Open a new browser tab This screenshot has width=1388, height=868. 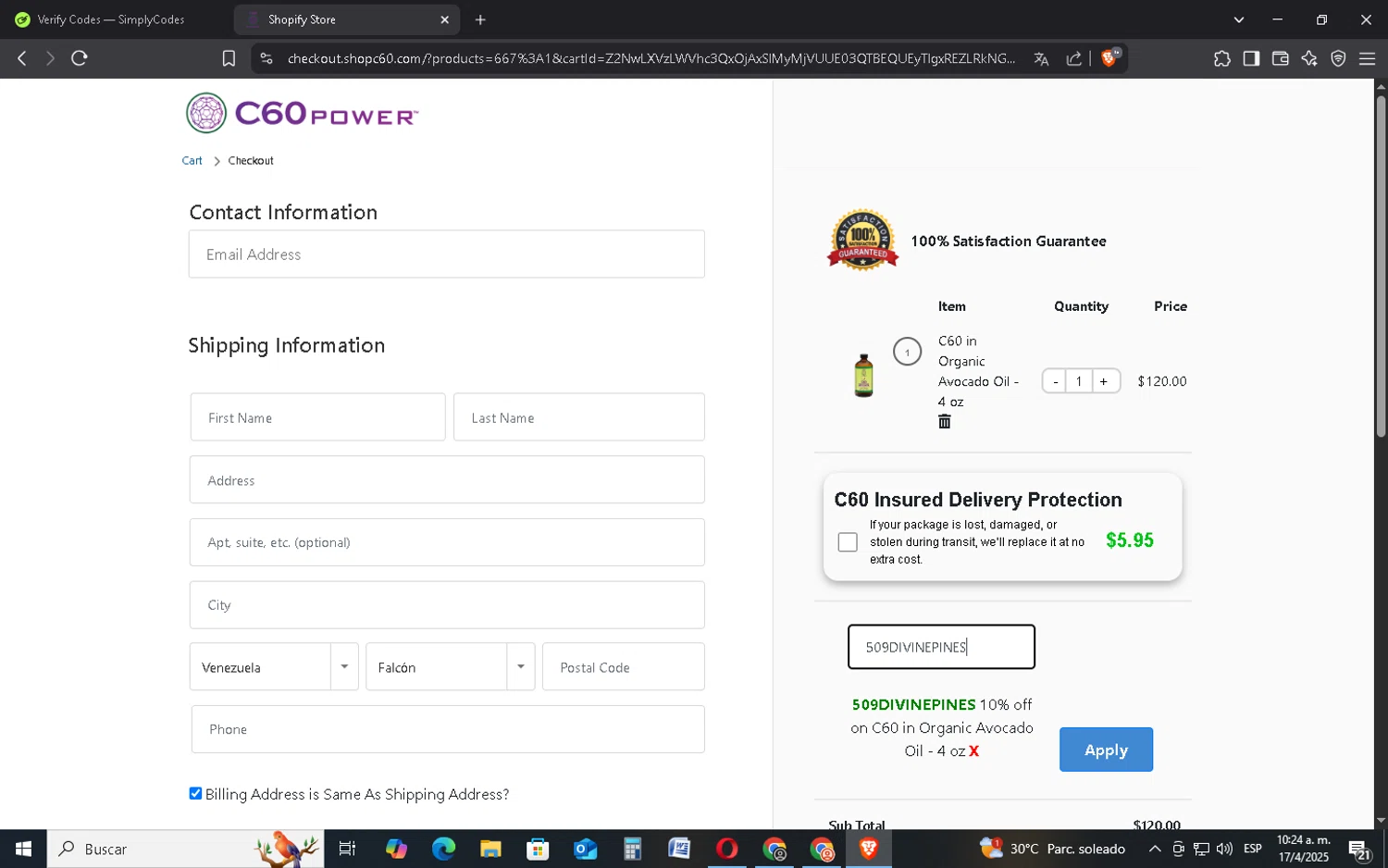[480, 19]
